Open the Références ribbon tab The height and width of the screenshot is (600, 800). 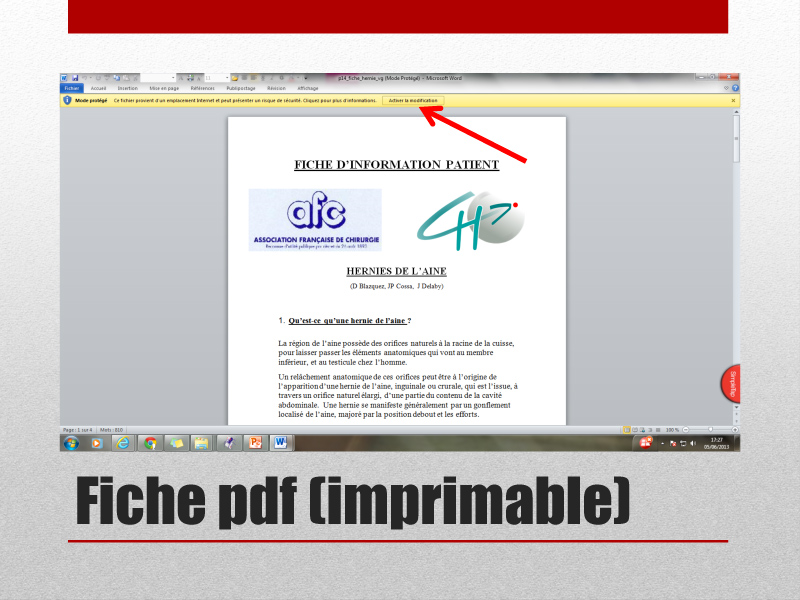click(x=203, y=88)
